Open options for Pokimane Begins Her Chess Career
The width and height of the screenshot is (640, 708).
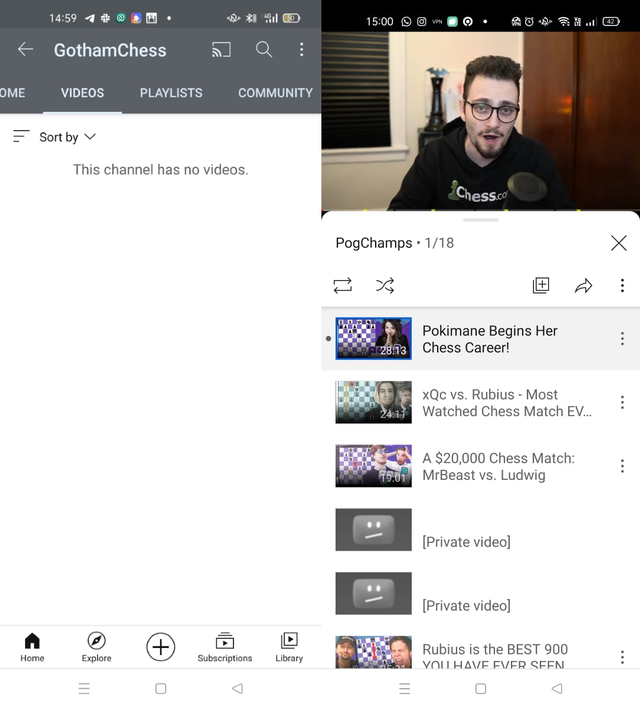622,339
